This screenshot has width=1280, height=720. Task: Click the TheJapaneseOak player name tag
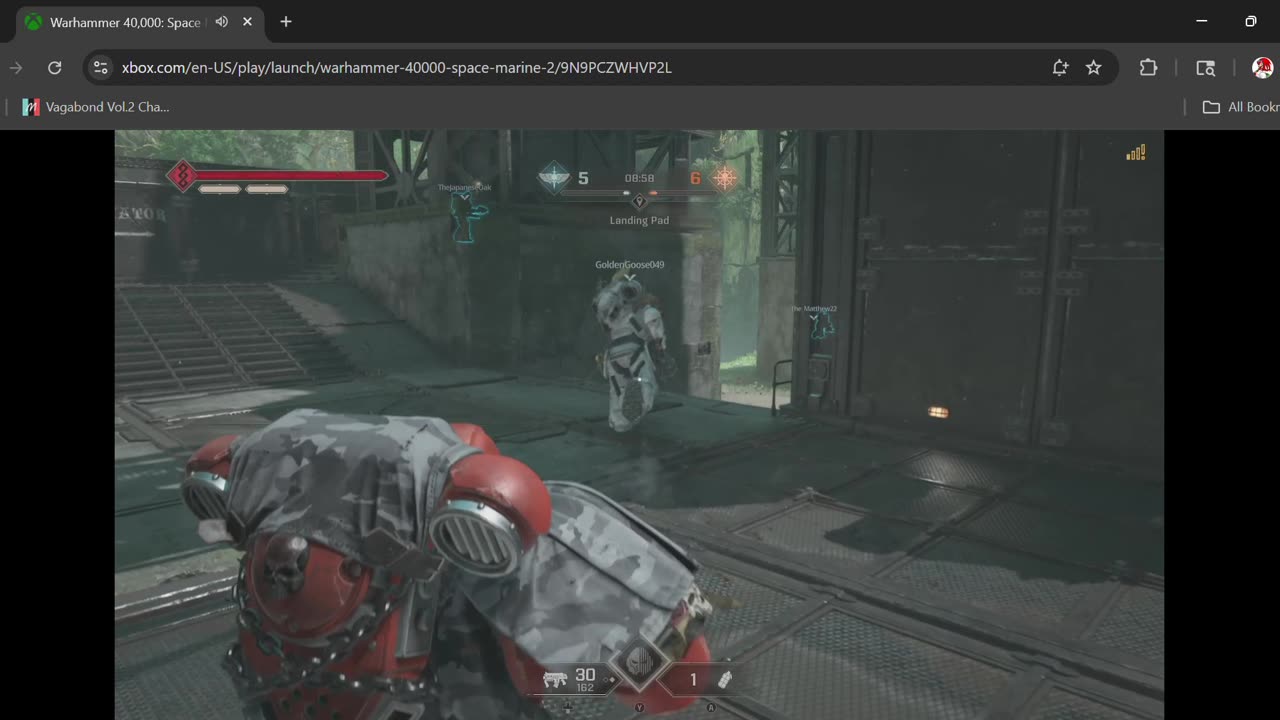[464, 187]
